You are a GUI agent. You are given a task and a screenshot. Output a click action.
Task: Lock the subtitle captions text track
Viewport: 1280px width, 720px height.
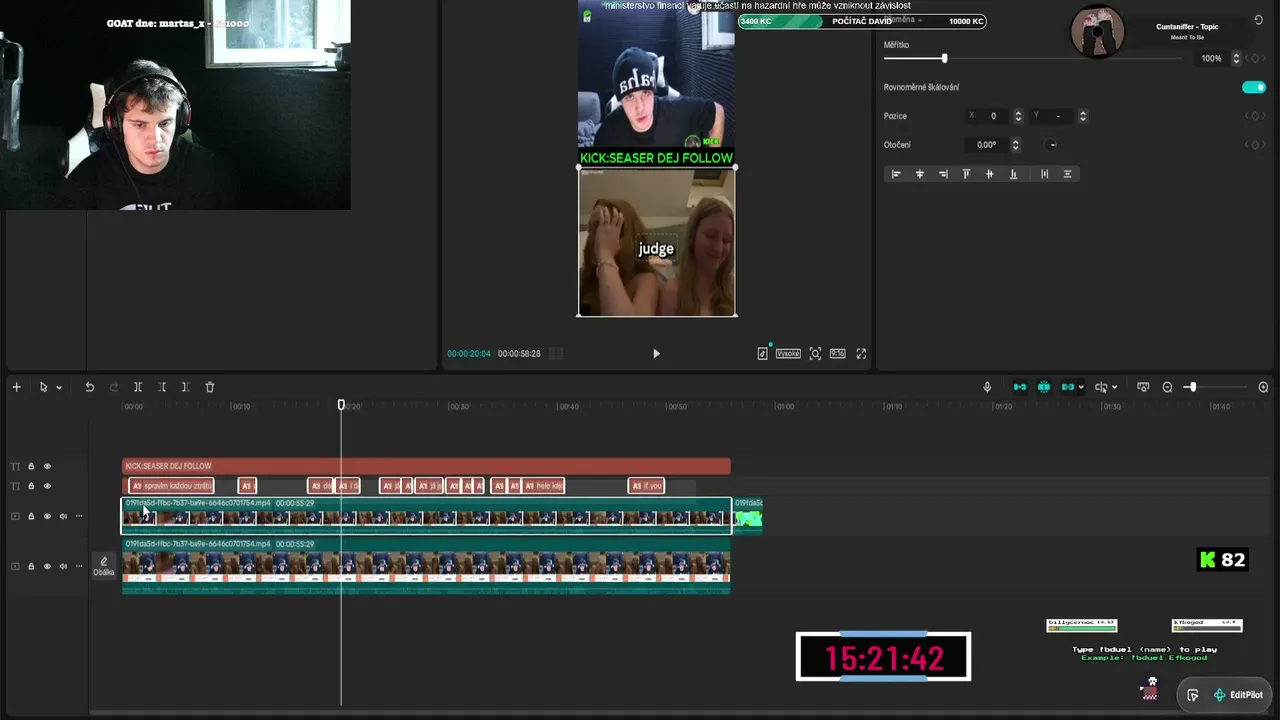click(31, 486)
